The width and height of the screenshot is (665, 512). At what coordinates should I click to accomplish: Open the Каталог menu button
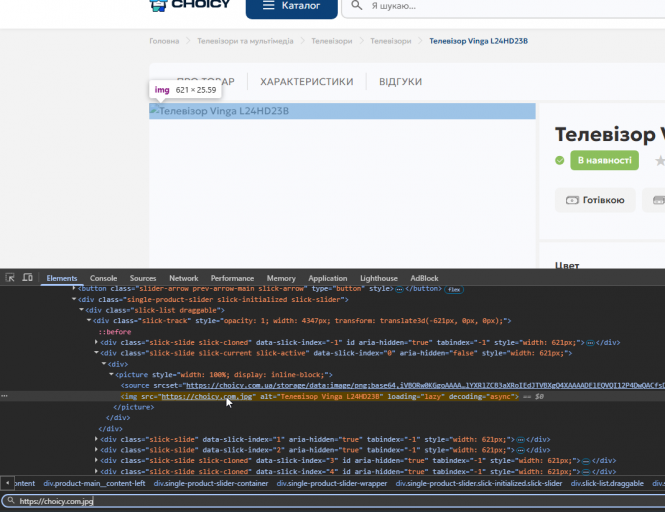(291, 8)
